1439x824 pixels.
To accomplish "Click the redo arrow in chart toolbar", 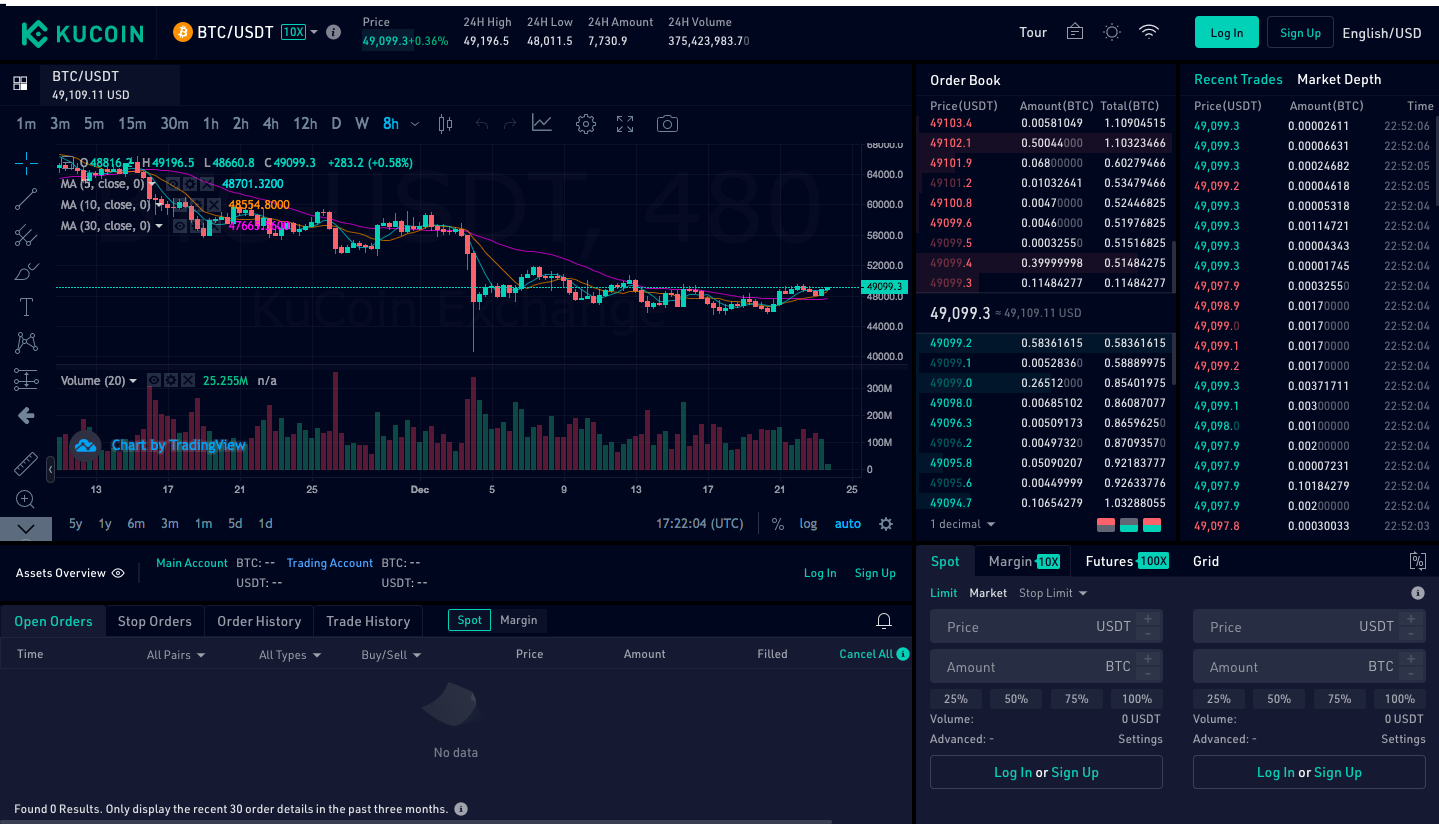I will 510,124.
